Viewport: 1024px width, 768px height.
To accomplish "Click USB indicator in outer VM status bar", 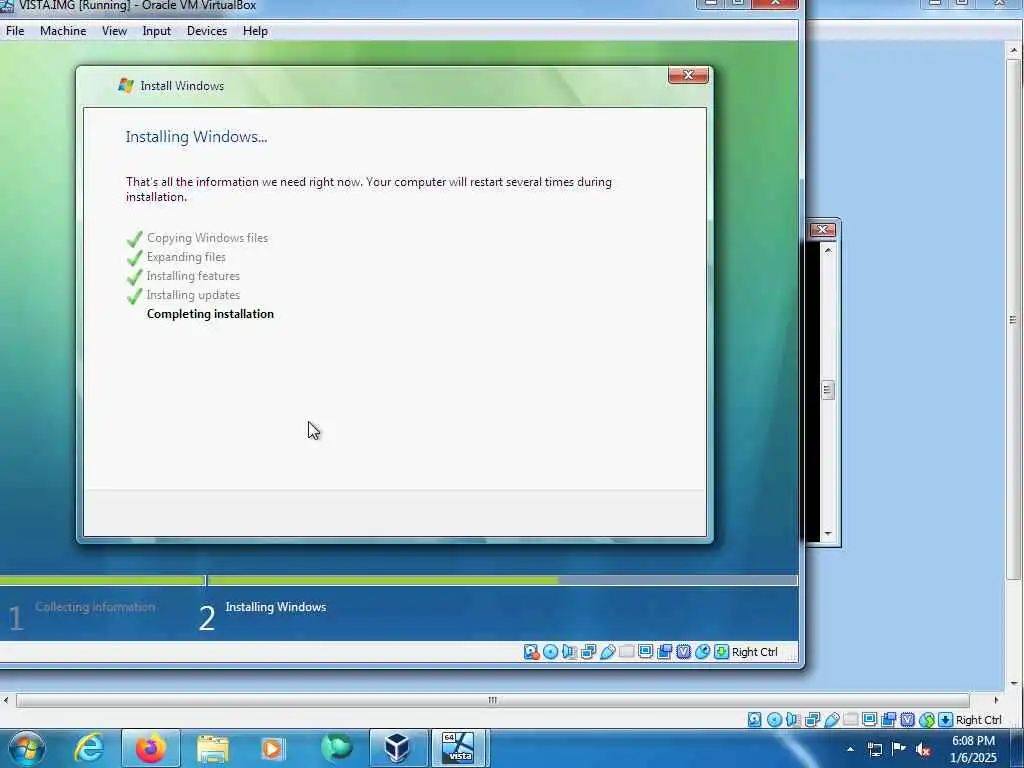I will [832, 720].
